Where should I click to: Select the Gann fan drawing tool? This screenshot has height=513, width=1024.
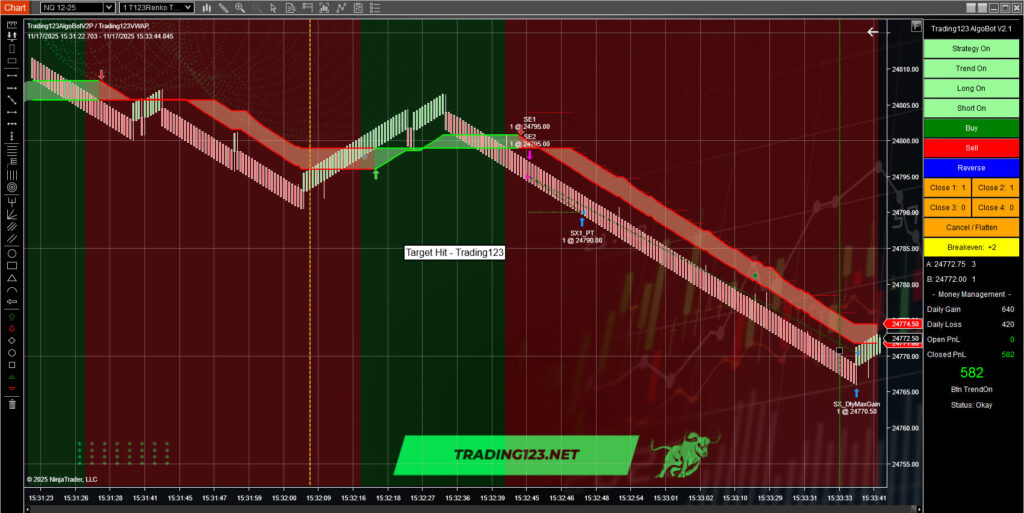(12, 213)
